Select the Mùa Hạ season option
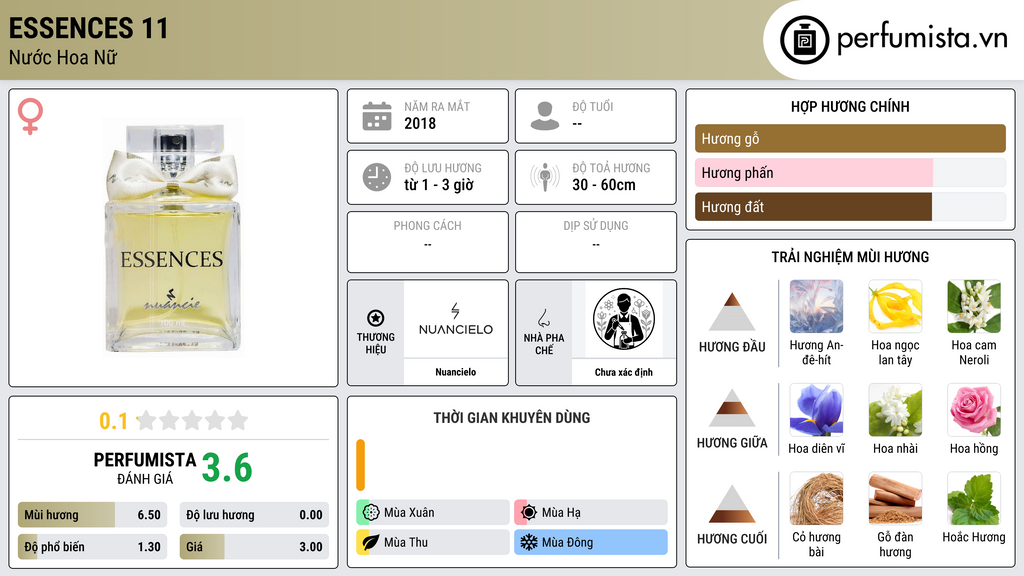Image resolution: width=1024 pixels, height=576 pixels. 591,513
